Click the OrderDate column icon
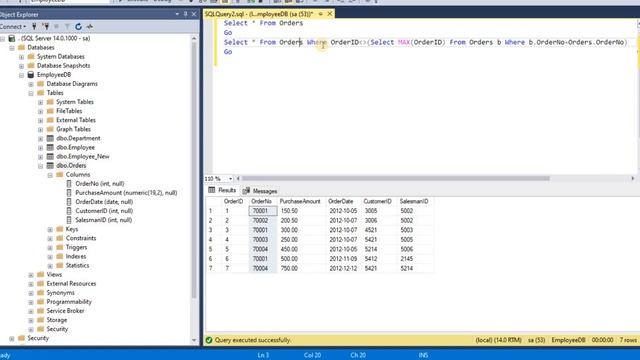This screenshot has width=640, height=360. (x=69, y=202)
